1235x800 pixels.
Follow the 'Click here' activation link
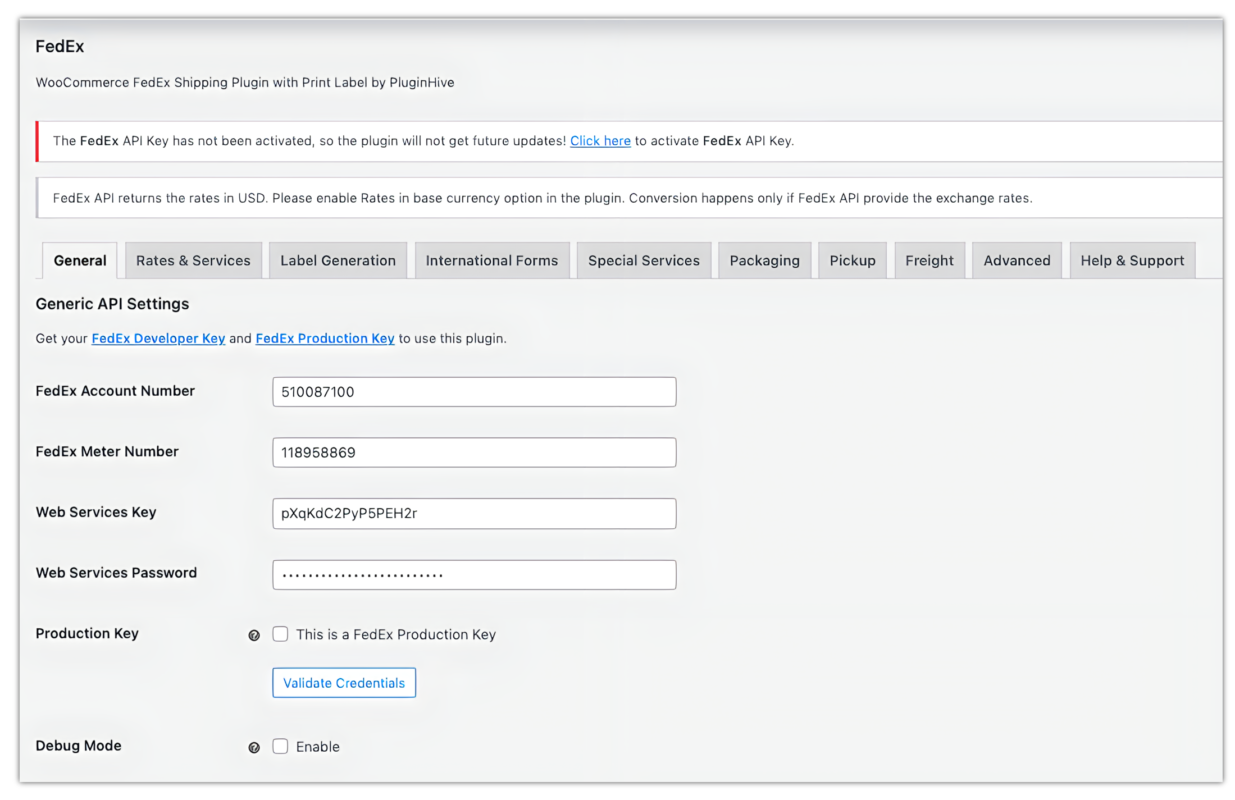(x=600, y=141)
